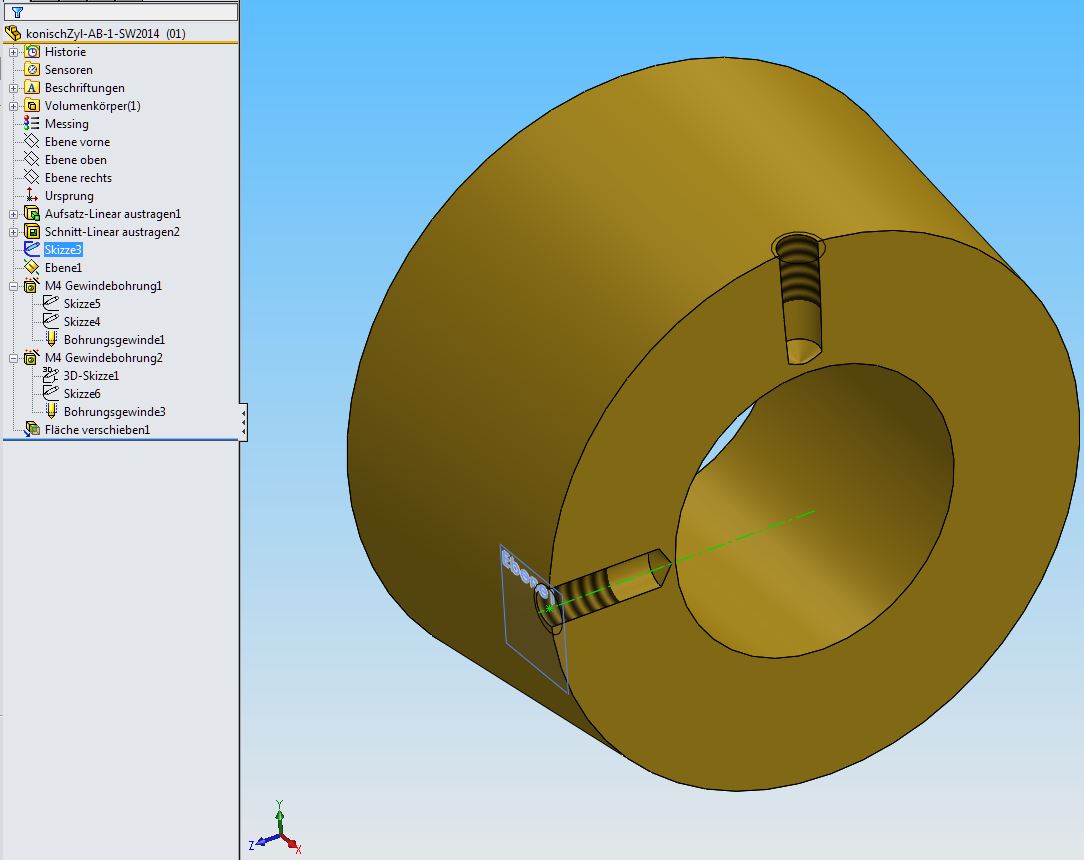The image size is (1084, 860).
Task: Click the konischZyl-AB-1-SW2014 part icon
Action: pyautogui.click(x=13, y=33)
